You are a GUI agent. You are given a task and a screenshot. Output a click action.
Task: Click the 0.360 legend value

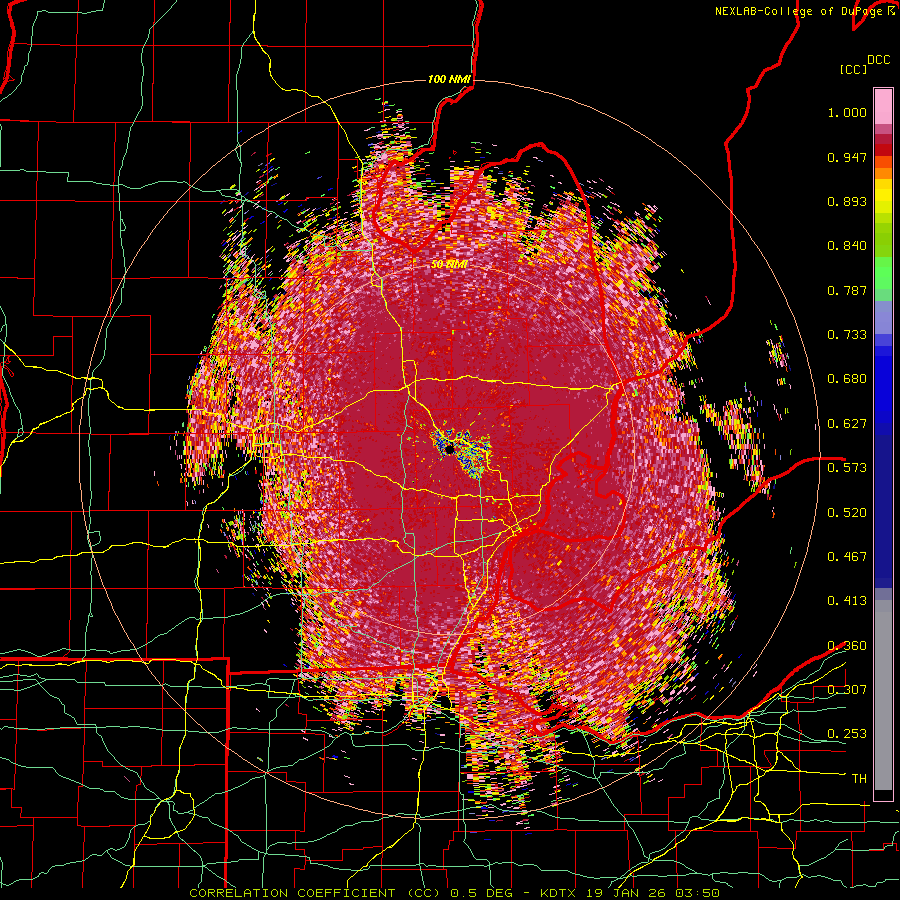847,646
